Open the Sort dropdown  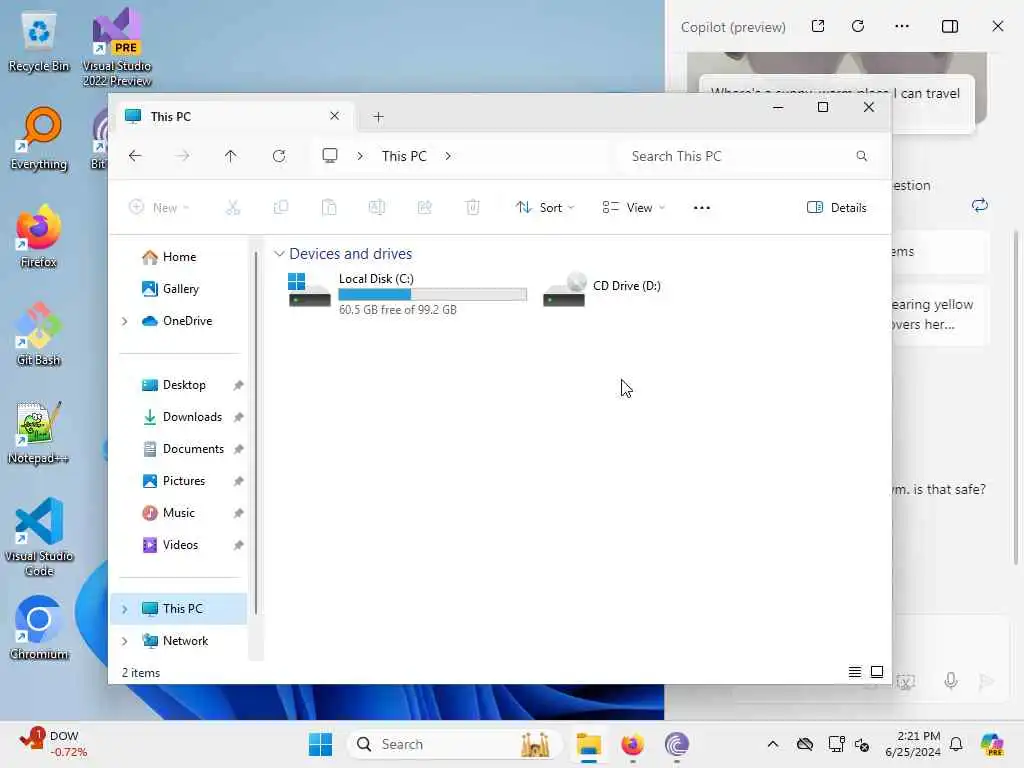coord(545,208)
